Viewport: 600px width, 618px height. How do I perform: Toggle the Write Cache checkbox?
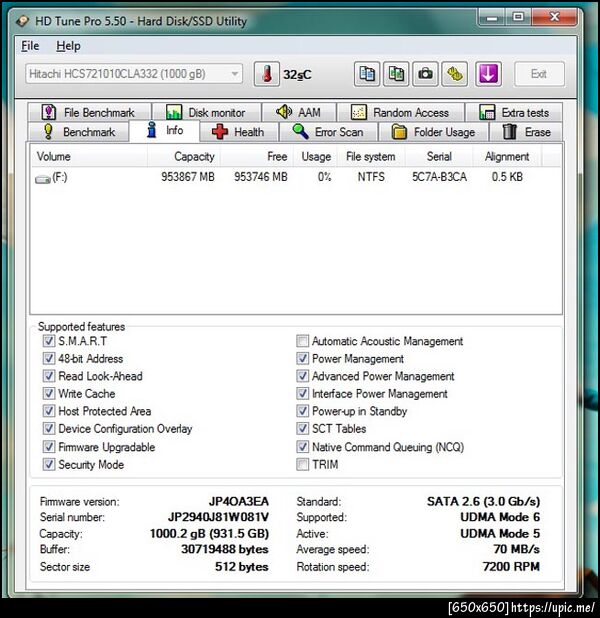pos(48,393)
